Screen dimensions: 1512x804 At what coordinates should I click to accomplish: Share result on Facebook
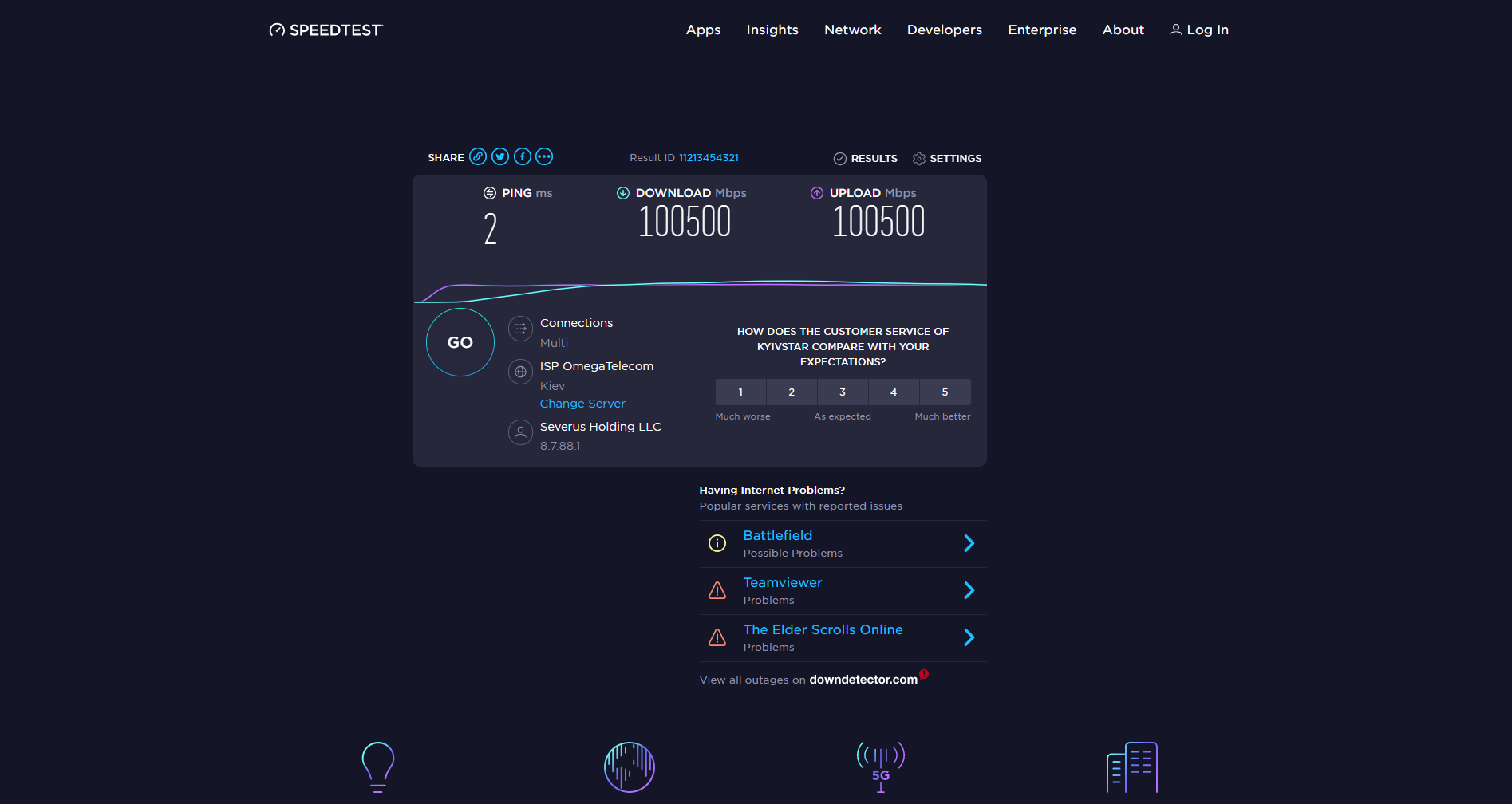pos(523,156)
